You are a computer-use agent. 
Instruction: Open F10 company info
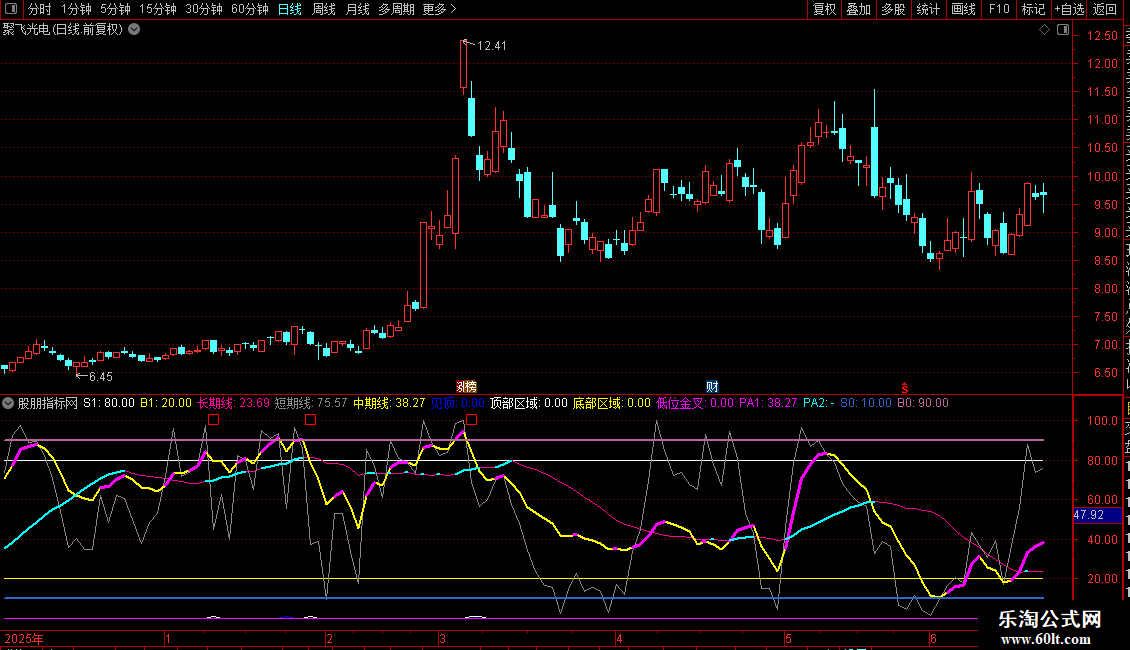(x=999, y=9)
